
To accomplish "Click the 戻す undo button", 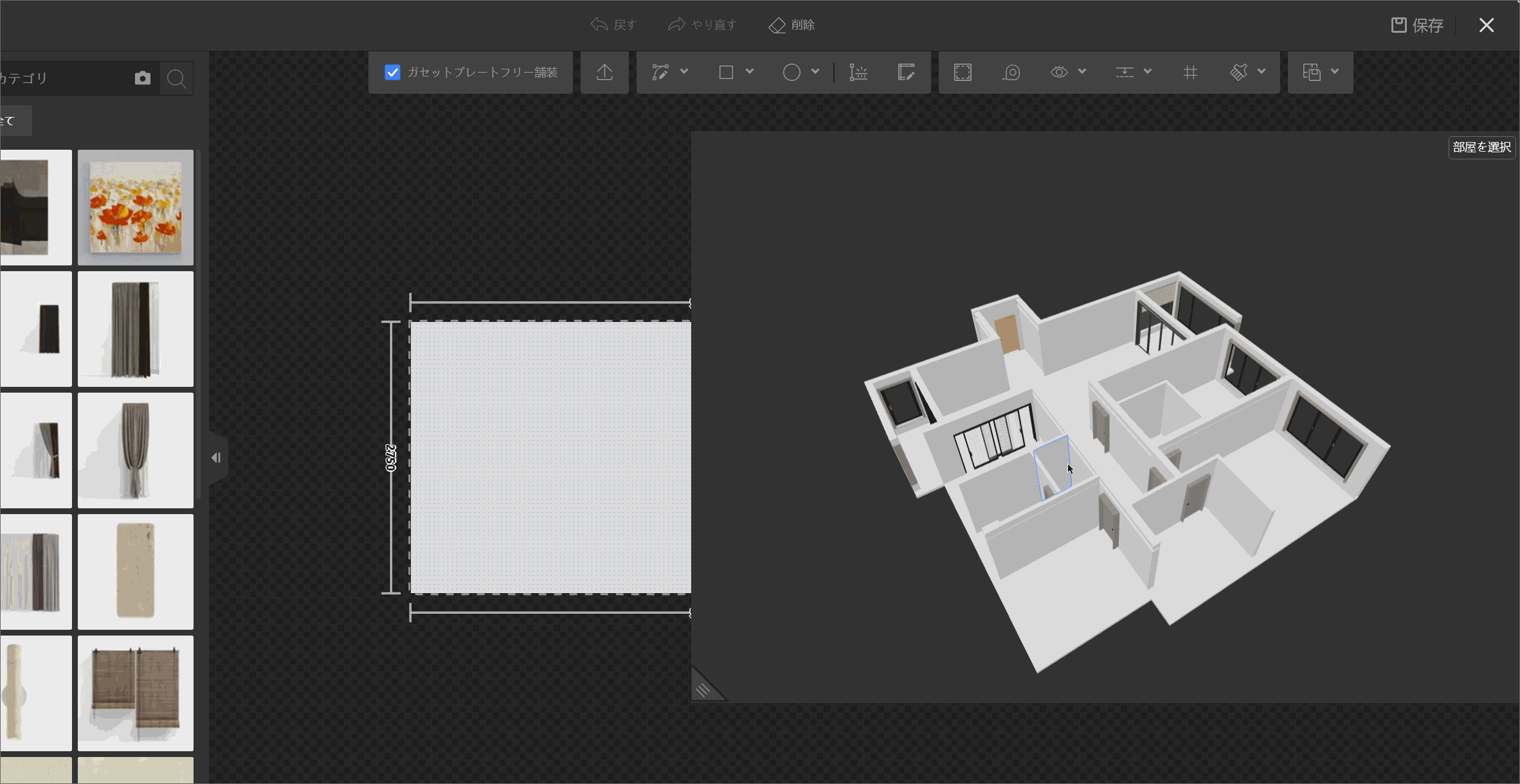I will click(613, 25).
